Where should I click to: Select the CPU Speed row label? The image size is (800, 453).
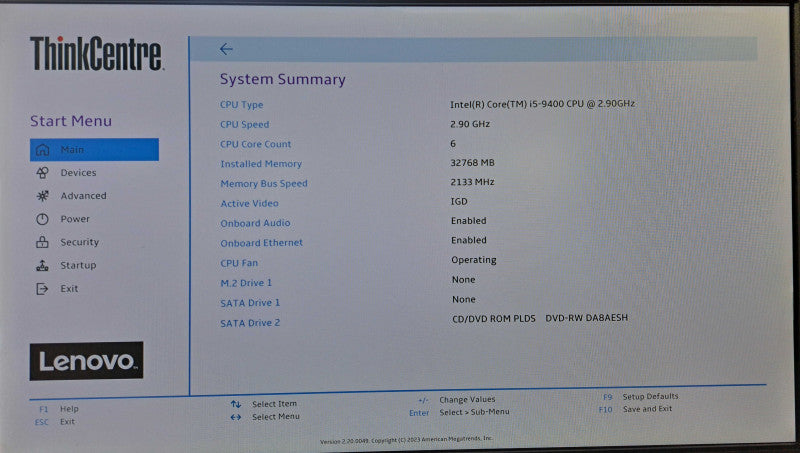(244, 124)
